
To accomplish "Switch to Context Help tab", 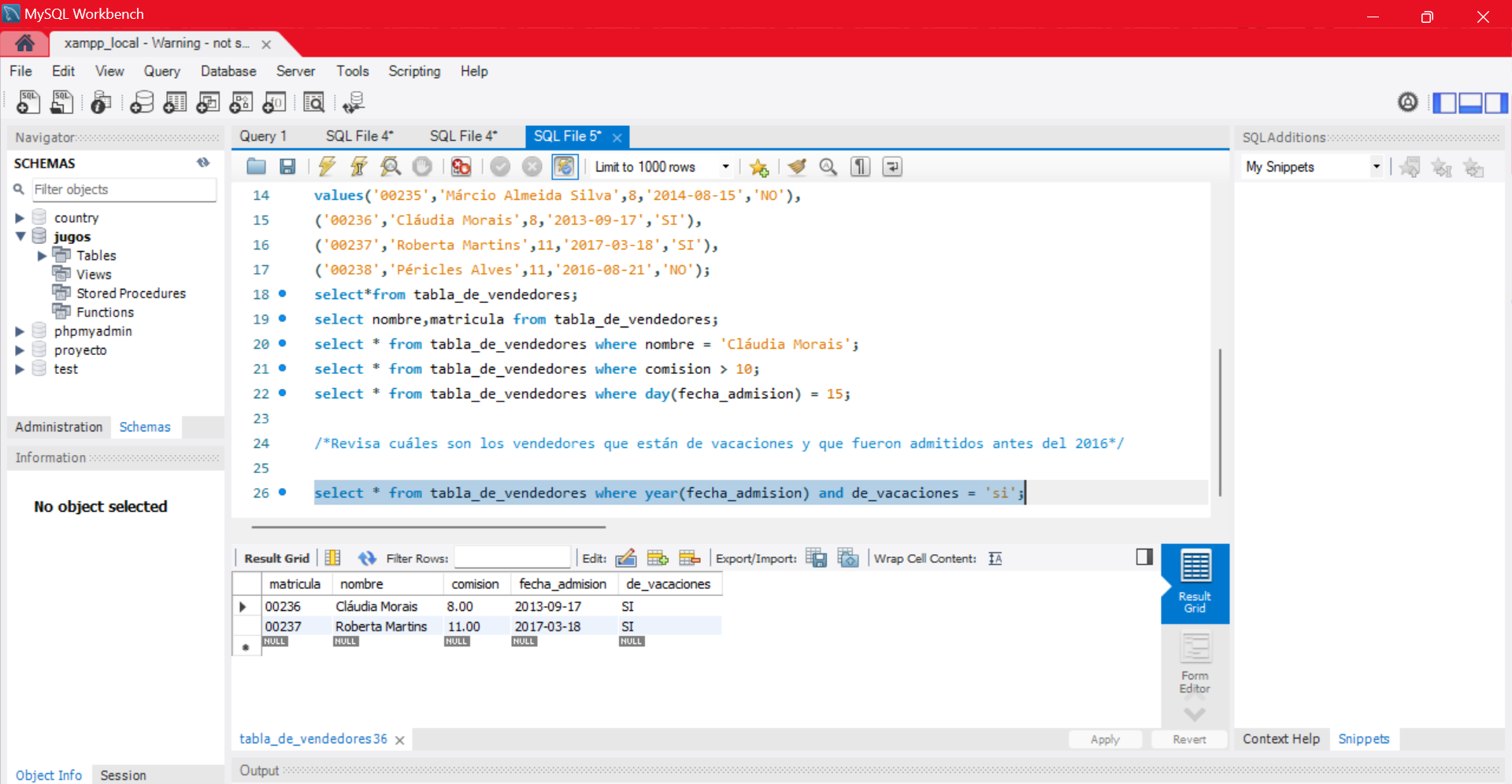I will (x=1281, y=739).
